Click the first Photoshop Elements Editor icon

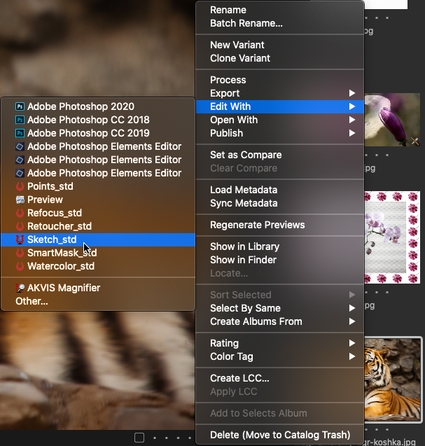(20, 147)
